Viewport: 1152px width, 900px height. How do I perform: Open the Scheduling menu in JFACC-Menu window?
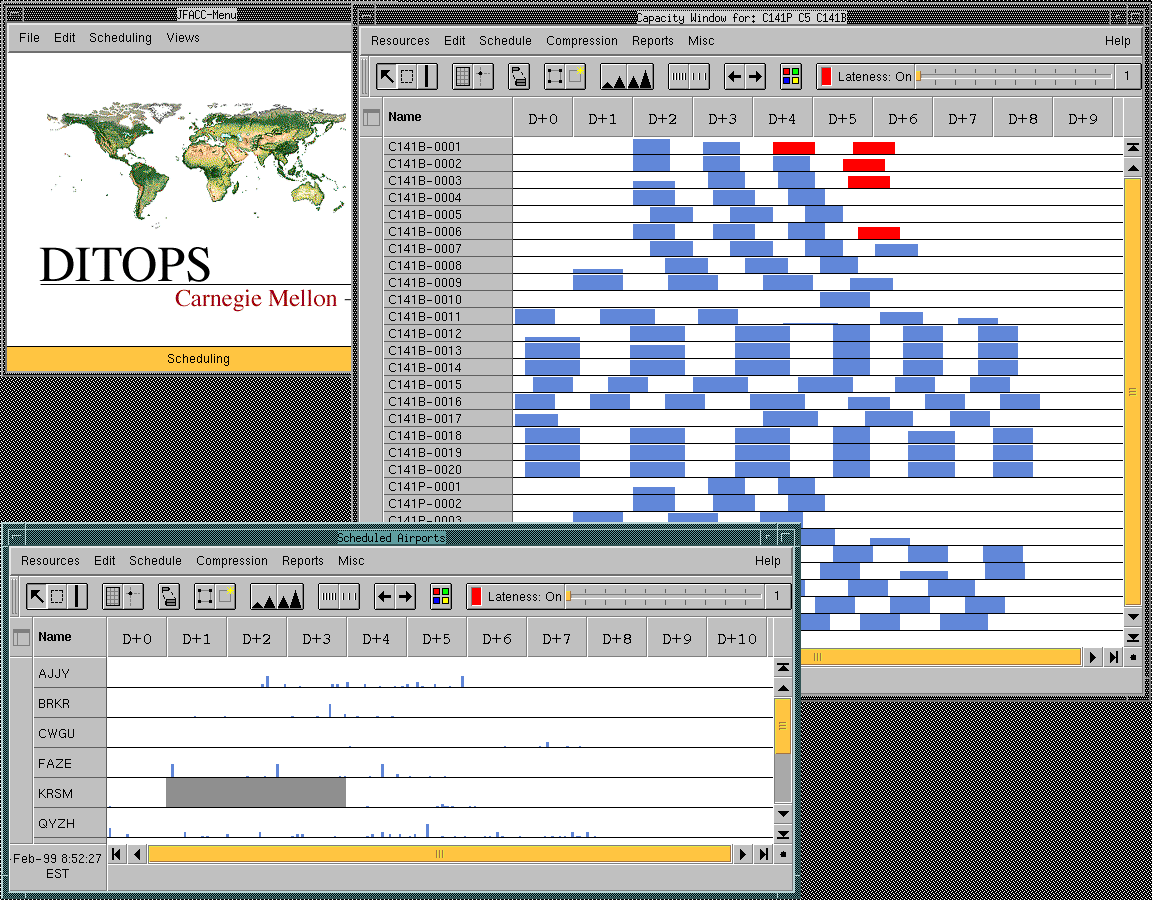point(120,38)
